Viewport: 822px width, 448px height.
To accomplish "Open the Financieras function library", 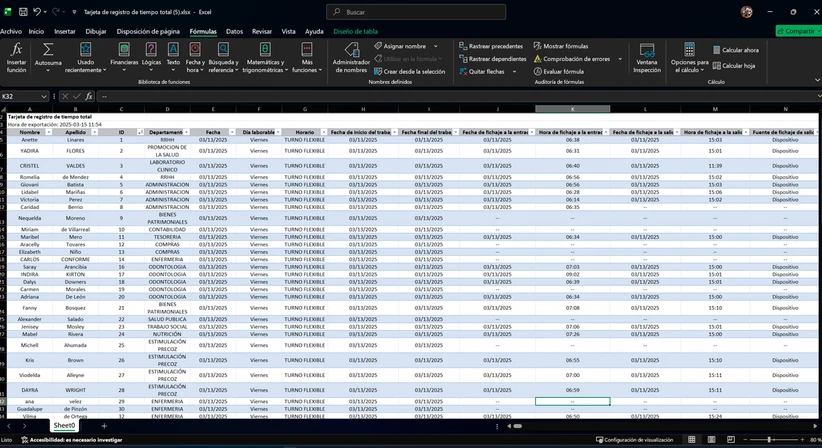I will (124, 58).
